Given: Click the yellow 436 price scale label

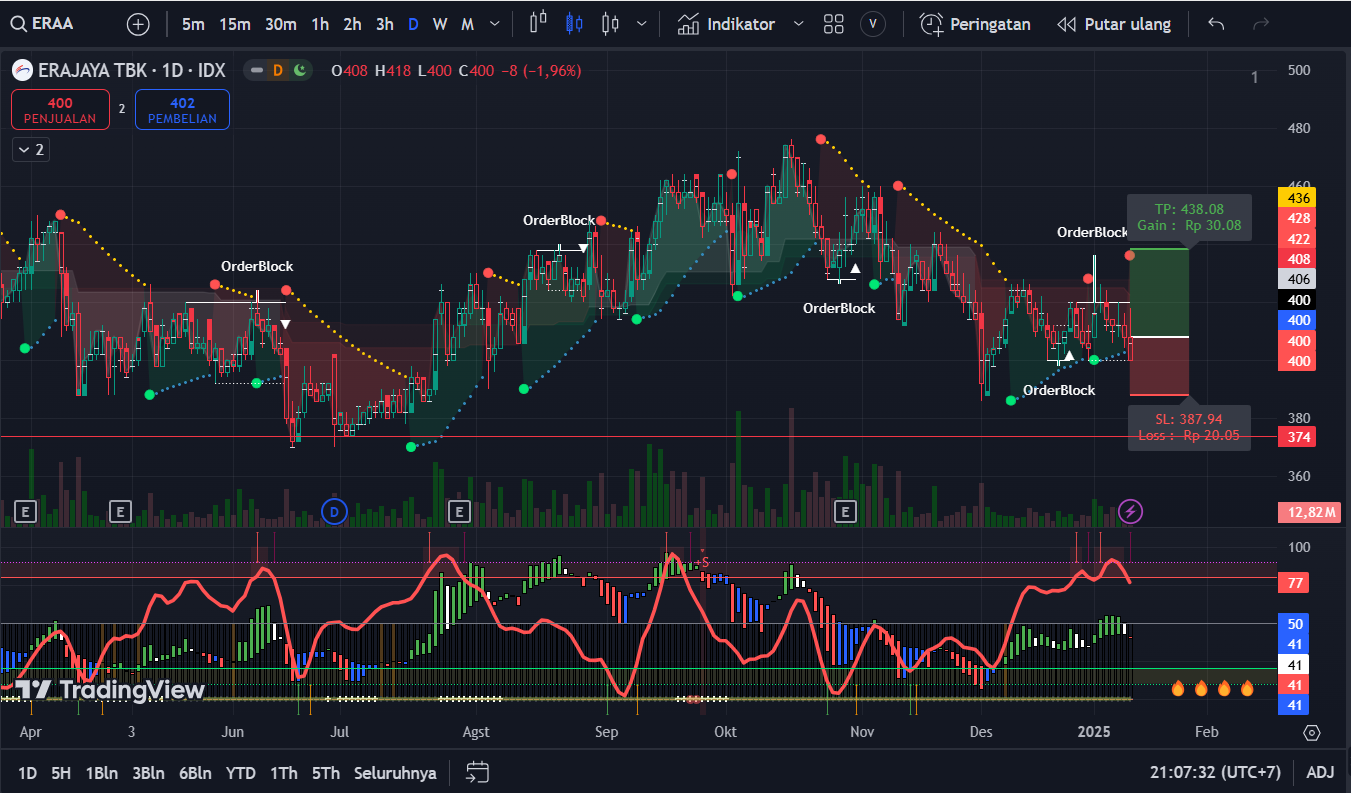Looking at the screenshot, I should 1297,198.
